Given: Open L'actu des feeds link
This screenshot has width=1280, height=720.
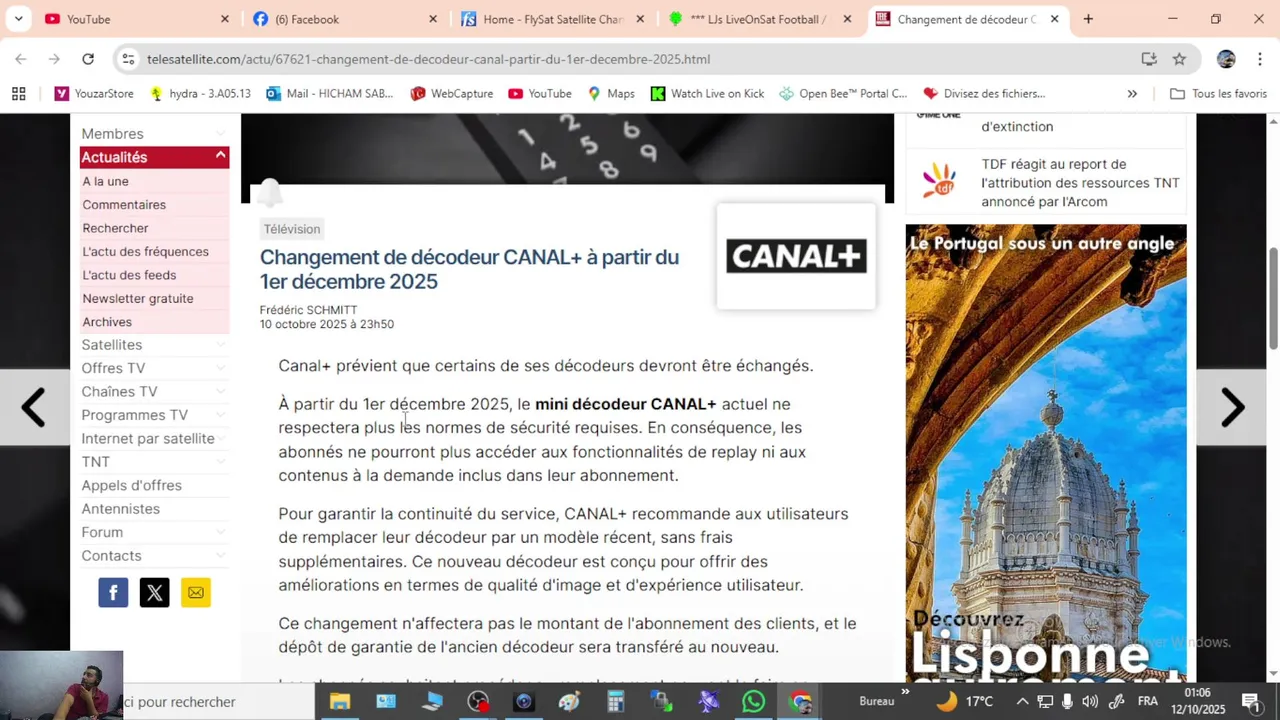Looking at the screenshot, I should pyautogui.click(x=129, y=275).
